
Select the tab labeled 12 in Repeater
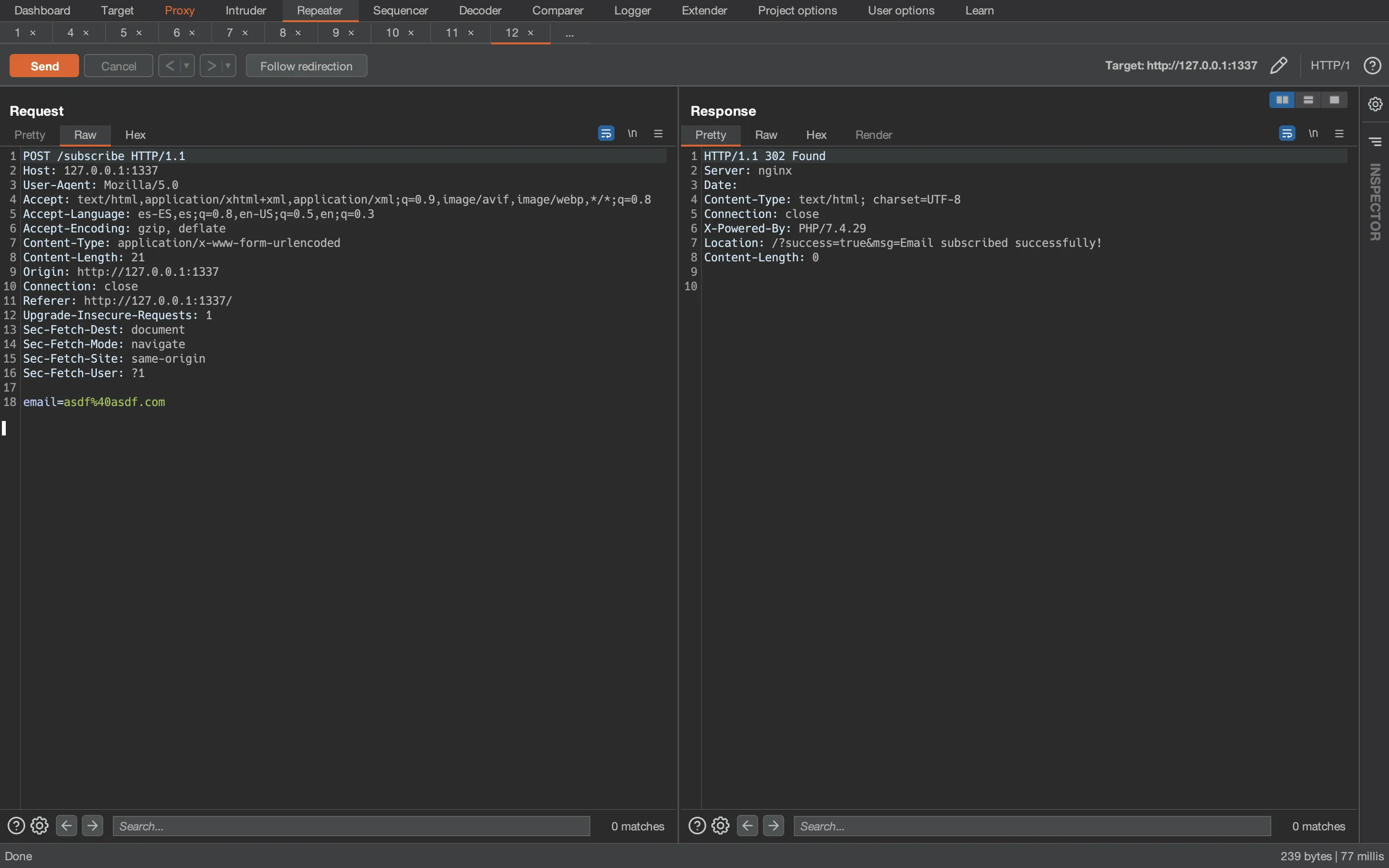tap(511, 32)
